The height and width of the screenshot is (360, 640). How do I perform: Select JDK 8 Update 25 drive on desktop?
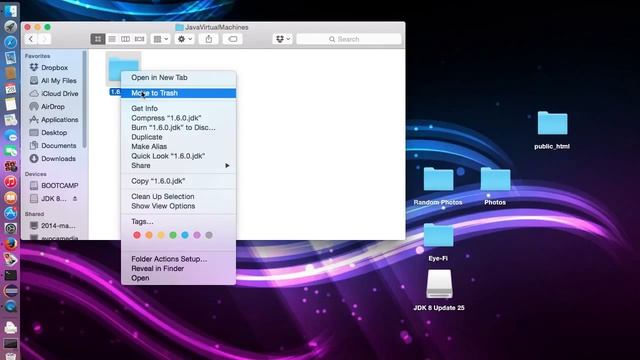tap(439, 284)
